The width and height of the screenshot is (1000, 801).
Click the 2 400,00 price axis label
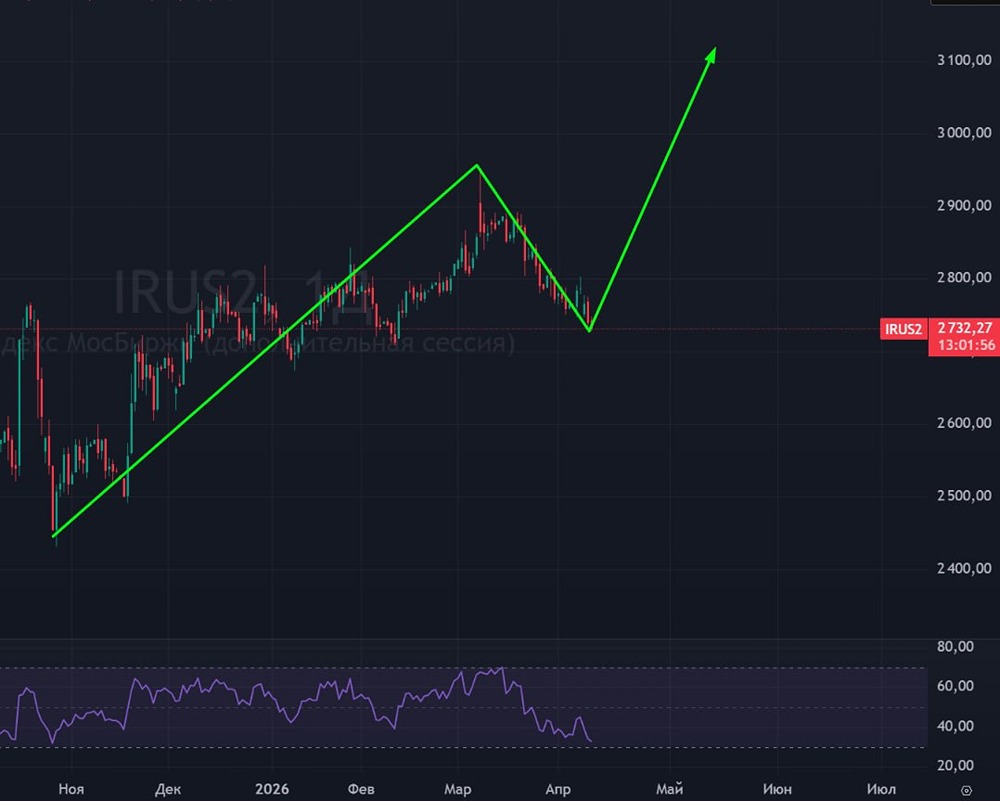(x=964, y=568)
